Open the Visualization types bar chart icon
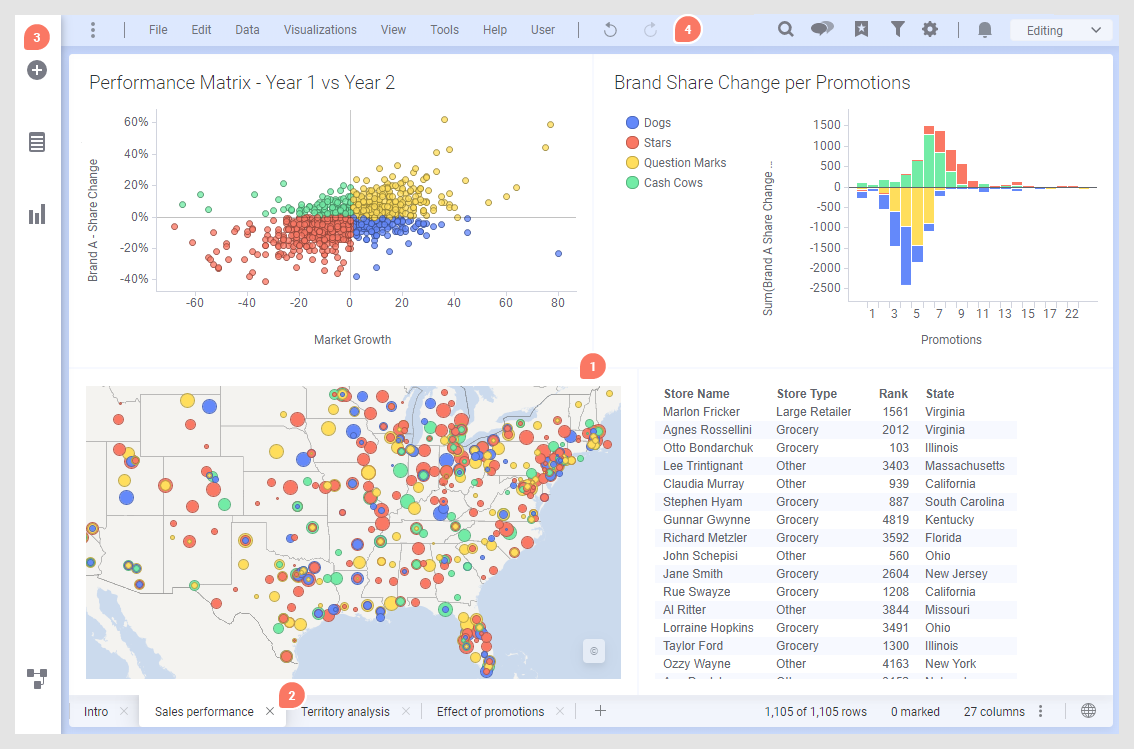The width and height of the screenshot is (1134, 749). click(x=37, y=214)
